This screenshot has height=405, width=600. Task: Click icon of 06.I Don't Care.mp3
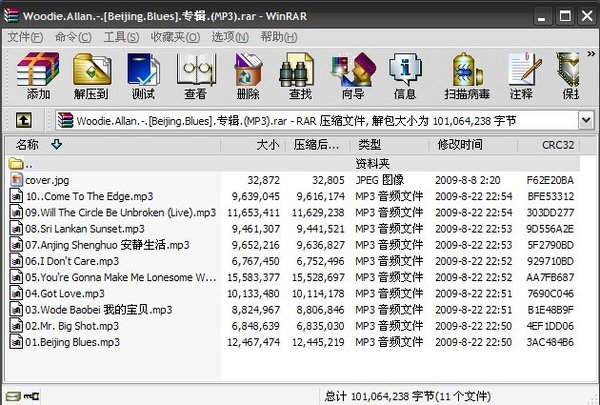(x=16, y=261)
